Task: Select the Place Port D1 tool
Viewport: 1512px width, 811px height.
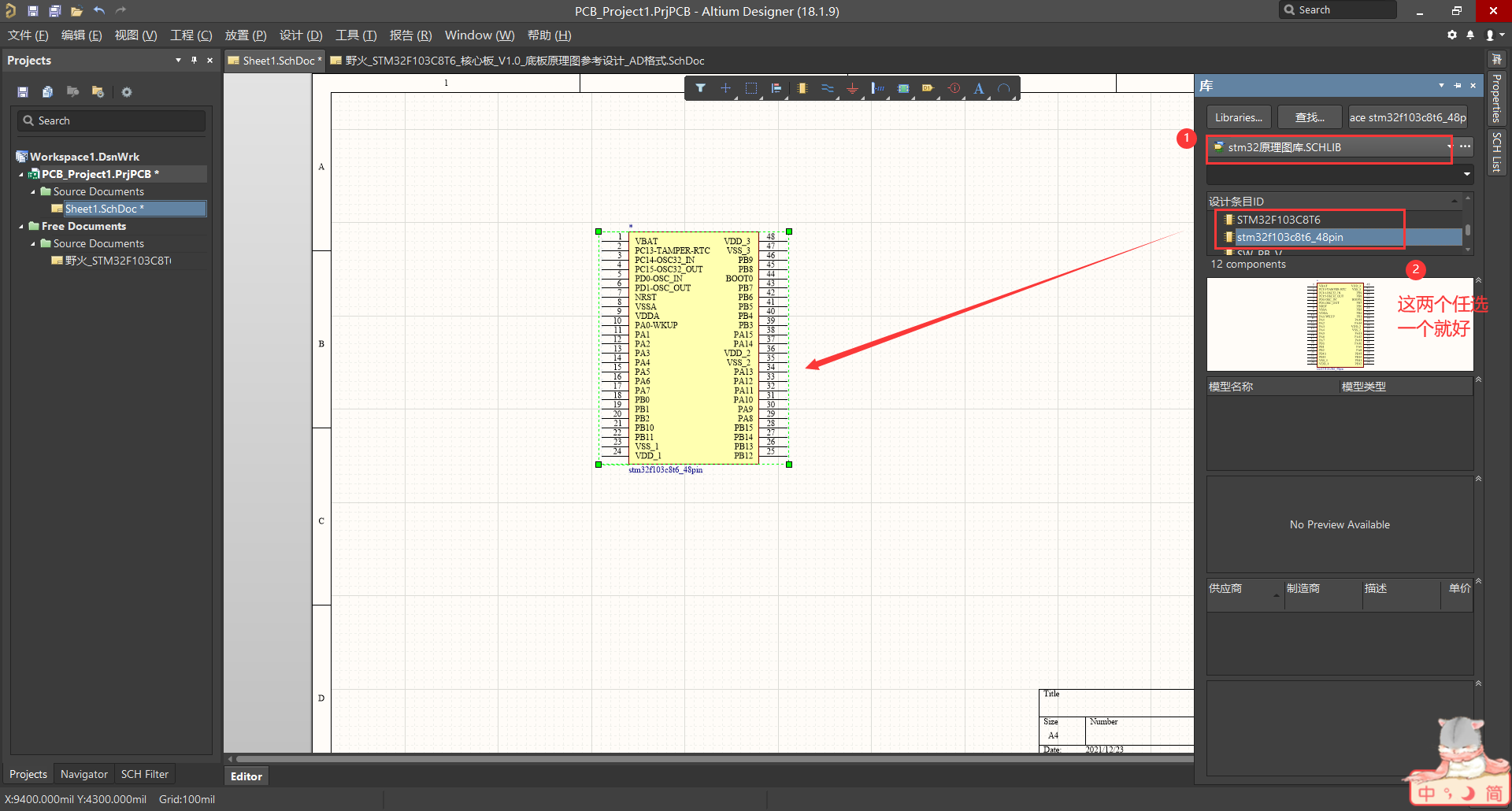Action: [x=928, y=88]
